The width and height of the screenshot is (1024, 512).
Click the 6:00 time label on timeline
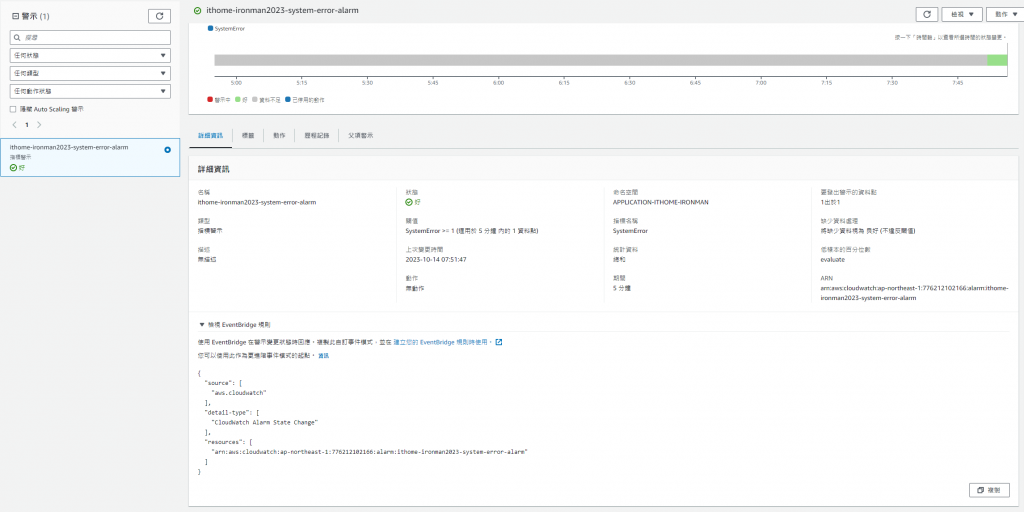pos(499,83)
